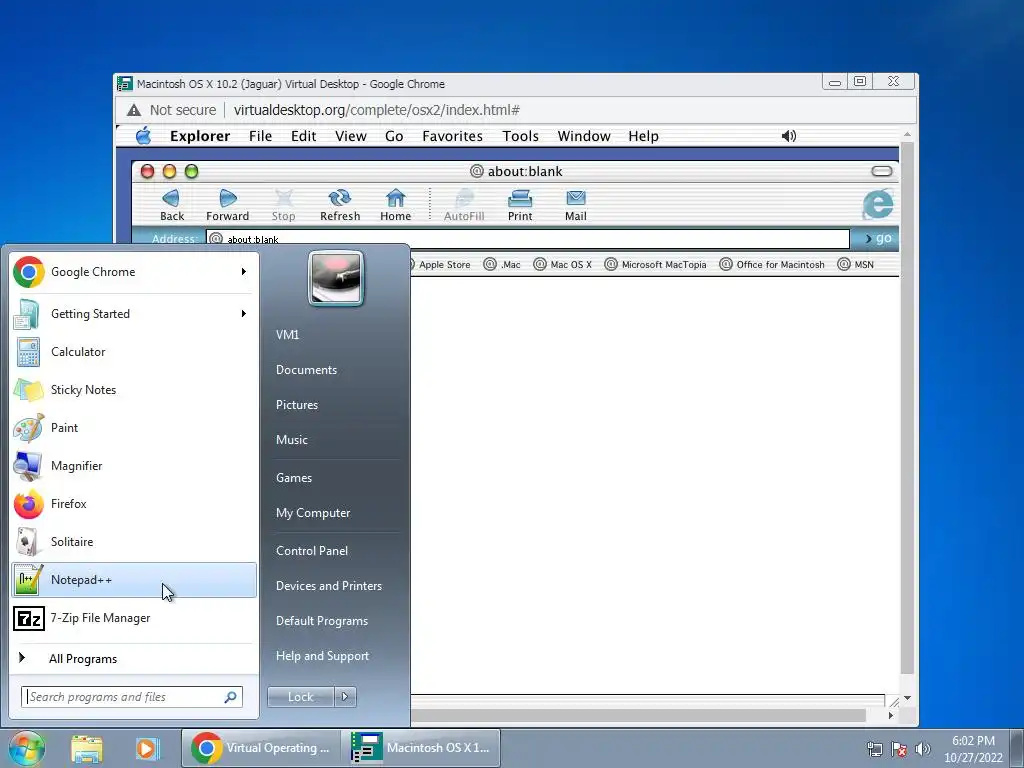Click the Internet Explorer 'e' logo
This screenshot has width=1024, height=768.
click(x=878, y=204)
